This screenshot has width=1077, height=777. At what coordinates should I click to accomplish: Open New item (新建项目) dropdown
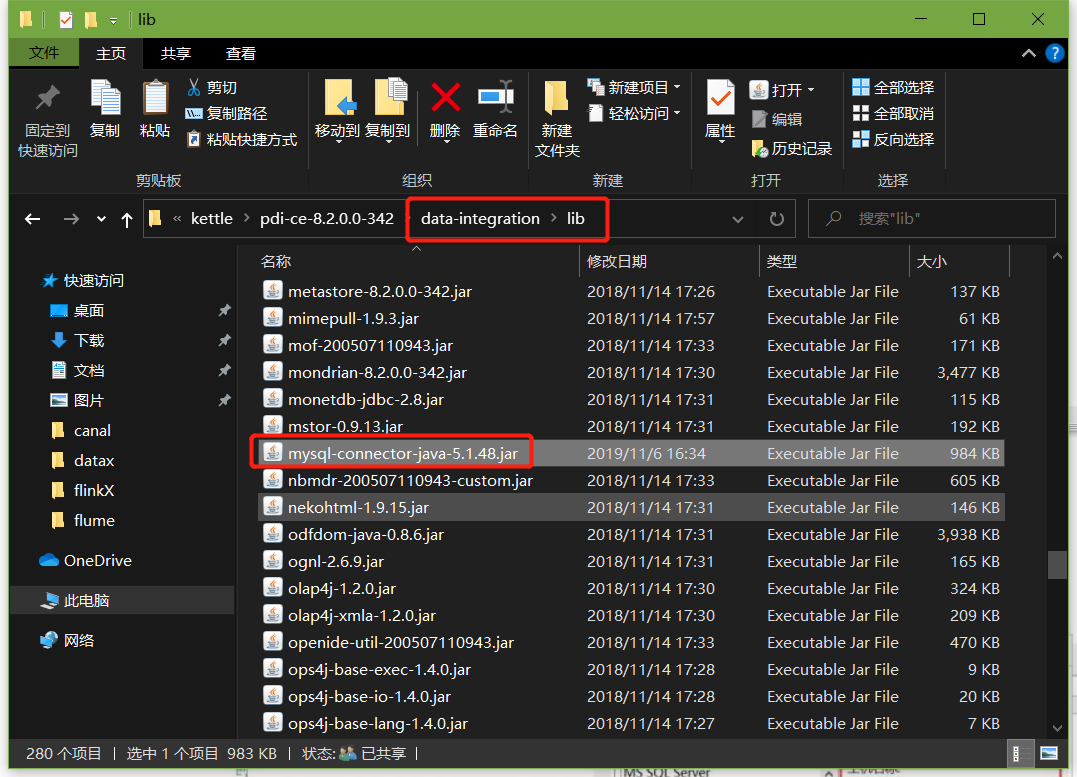click(x=633, y=87)
